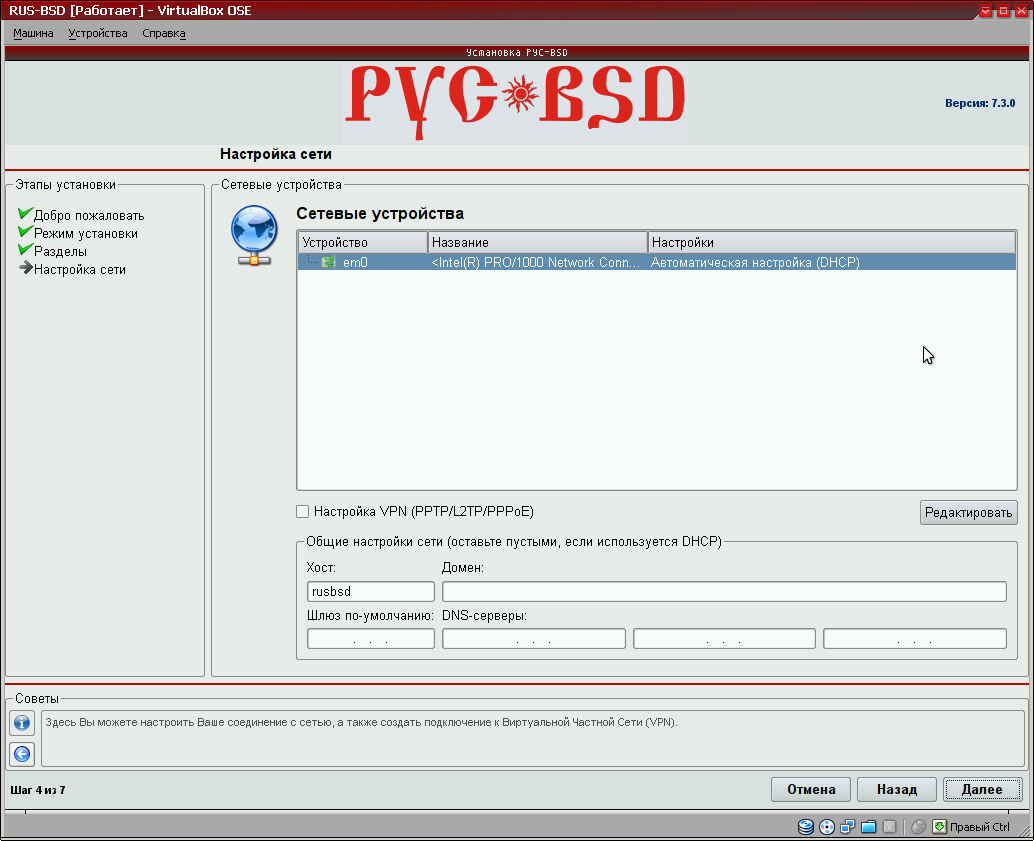This screenshot has width=1034, height=841.
Task: Open the Устройства menu
Action: [98, 33]
